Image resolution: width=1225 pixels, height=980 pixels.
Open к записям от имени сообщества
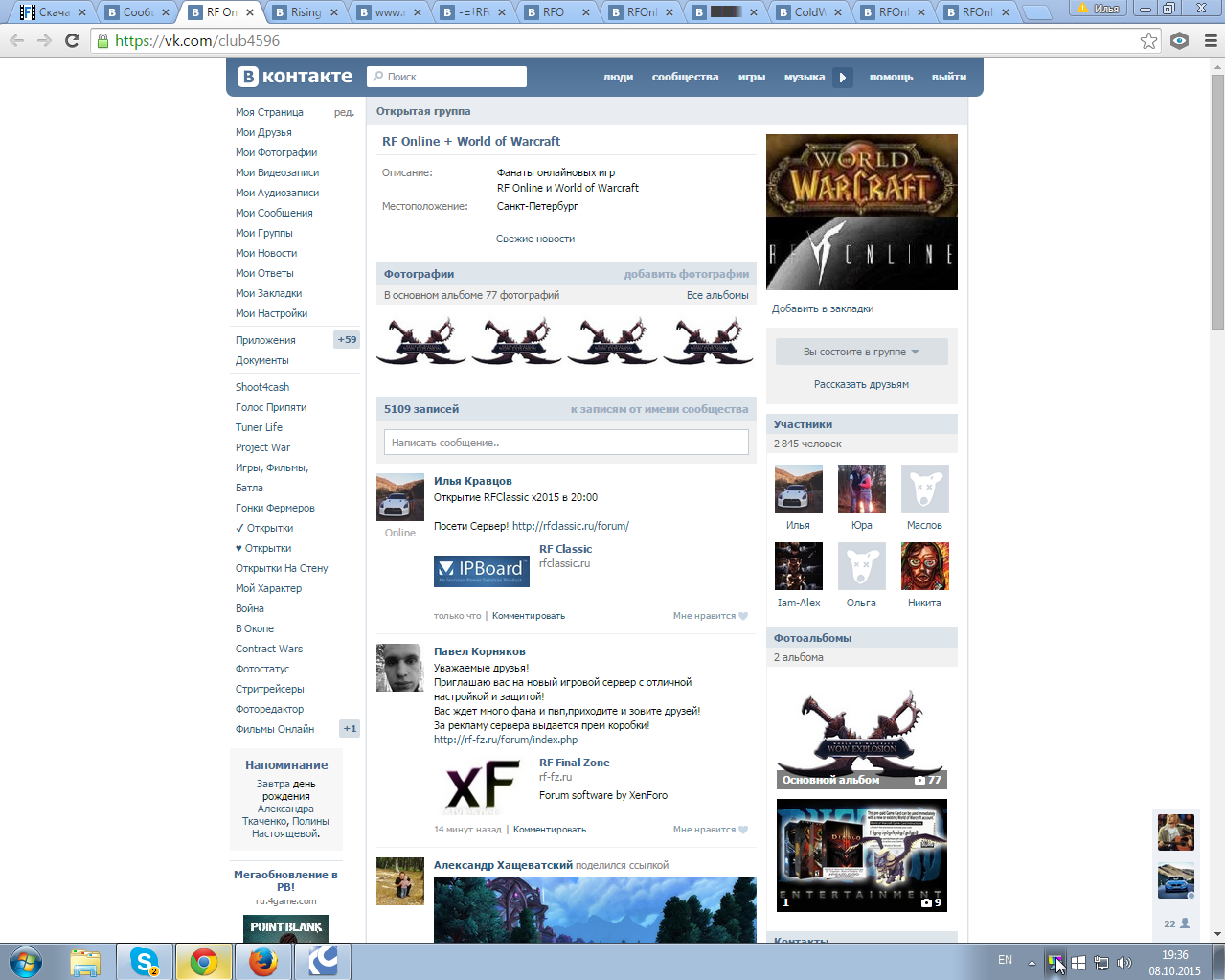(x=660, y=409)
